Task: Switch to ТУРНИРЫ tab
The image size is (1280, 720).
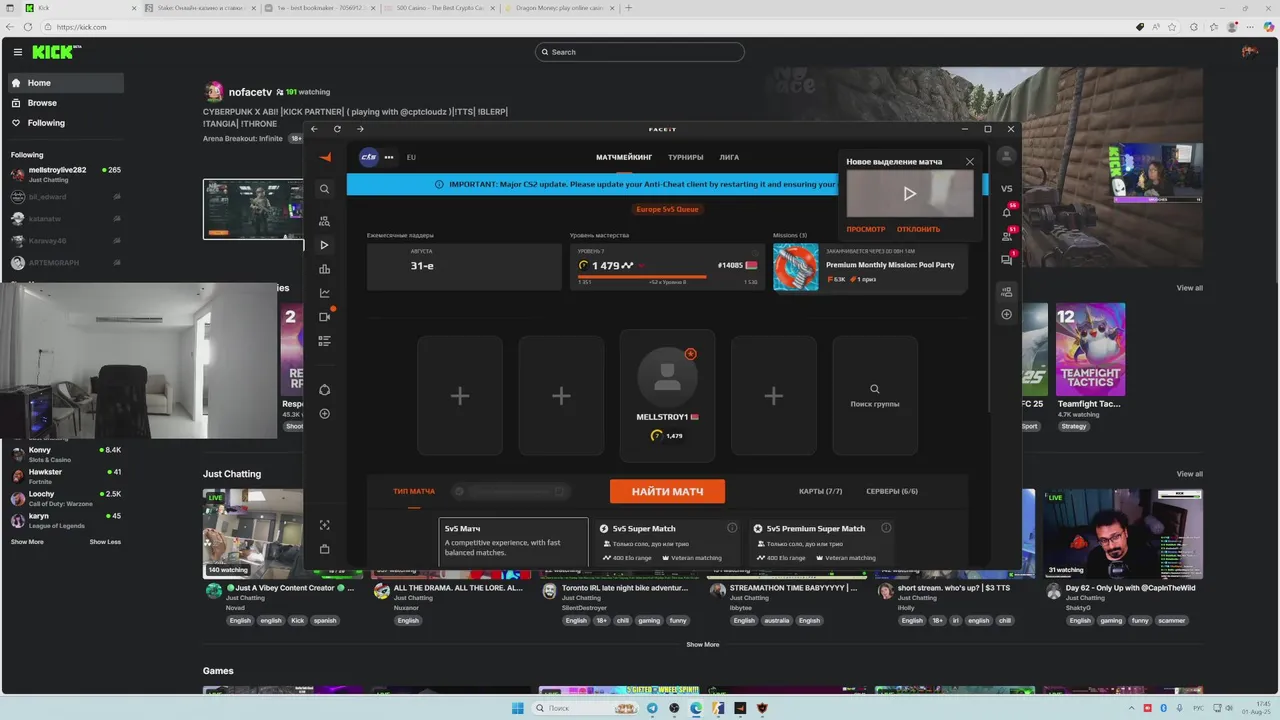Action: 686,157
